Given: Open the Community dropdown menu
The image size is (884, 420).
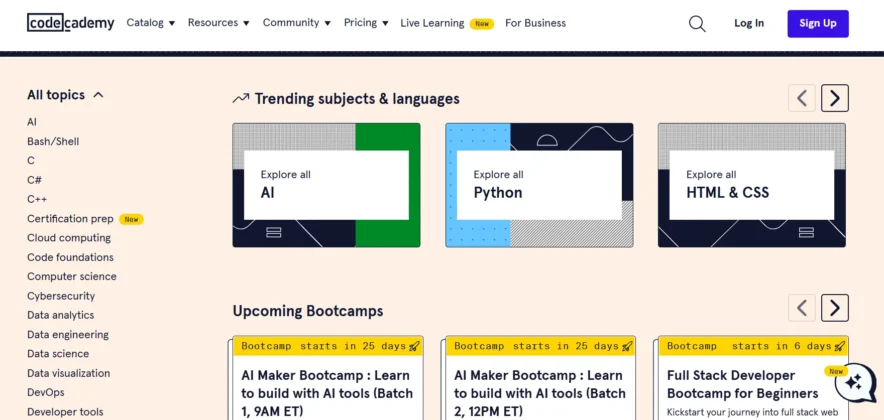Looking at the screenshot, I should (297, 23).
